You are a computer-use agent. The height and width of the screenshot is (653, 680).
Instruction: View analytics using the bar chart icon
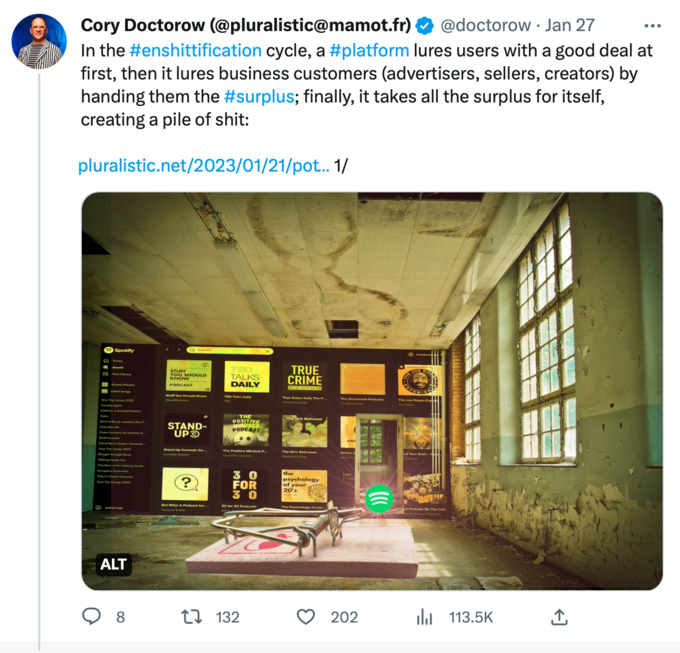[424, 616]
